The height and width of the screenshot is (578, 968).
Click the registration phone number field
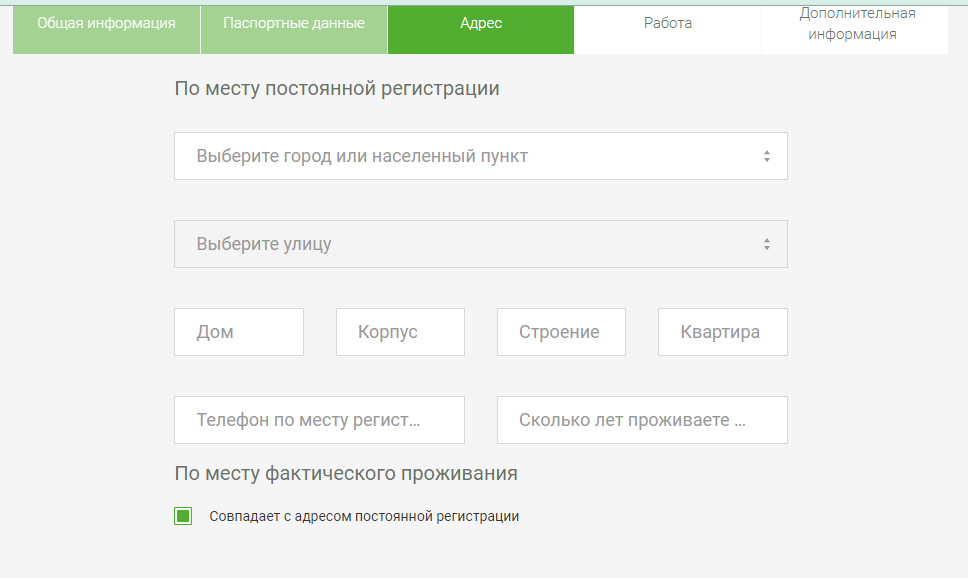coord(319,419)
